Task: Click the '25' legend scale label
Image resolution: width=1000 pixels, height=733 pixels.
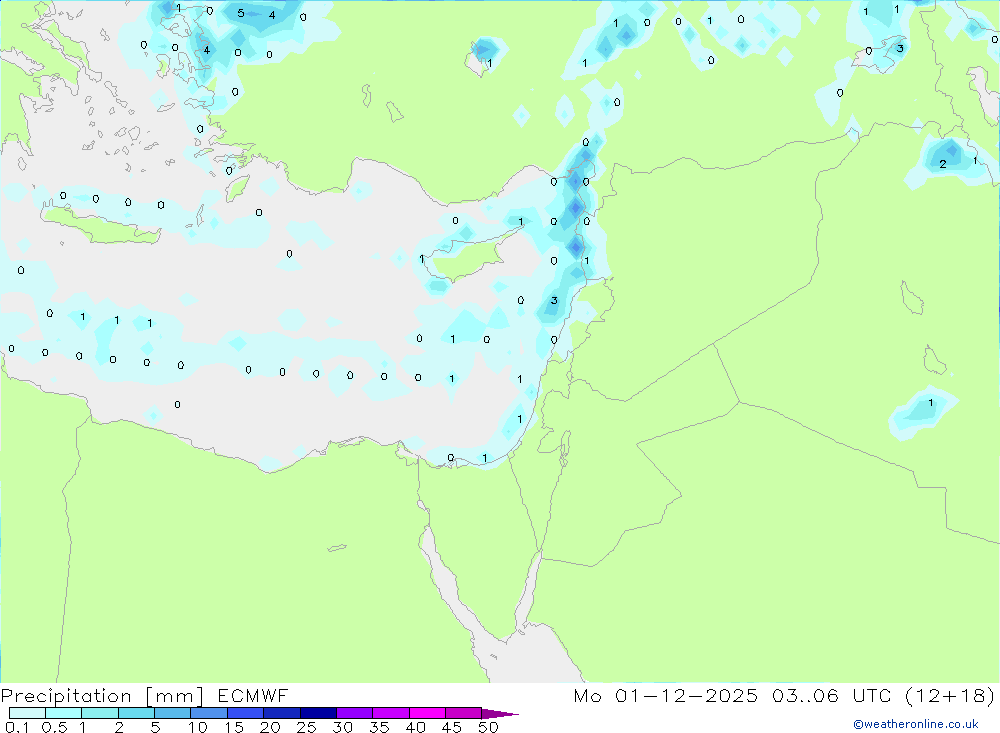Action: [307, 727]
